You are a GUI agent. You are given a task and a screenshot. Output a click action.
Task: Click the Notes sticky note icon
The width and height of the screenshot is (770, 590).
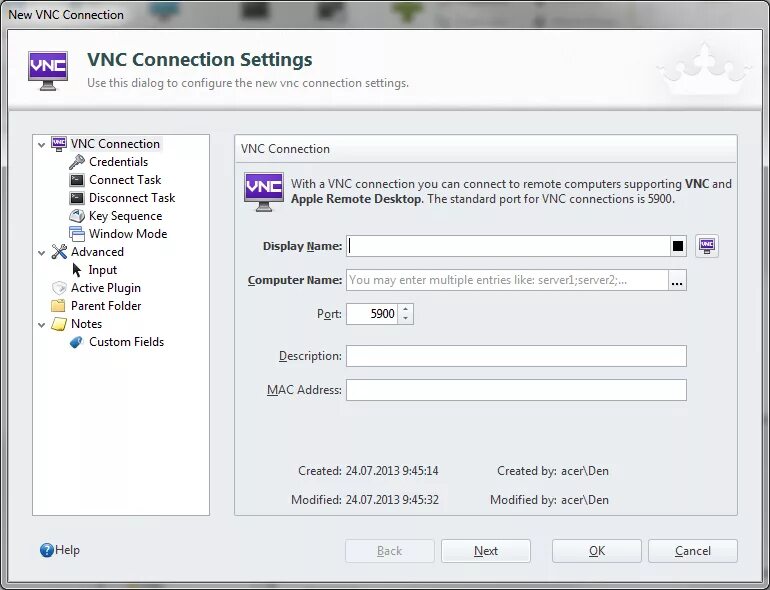click(59, 324)
